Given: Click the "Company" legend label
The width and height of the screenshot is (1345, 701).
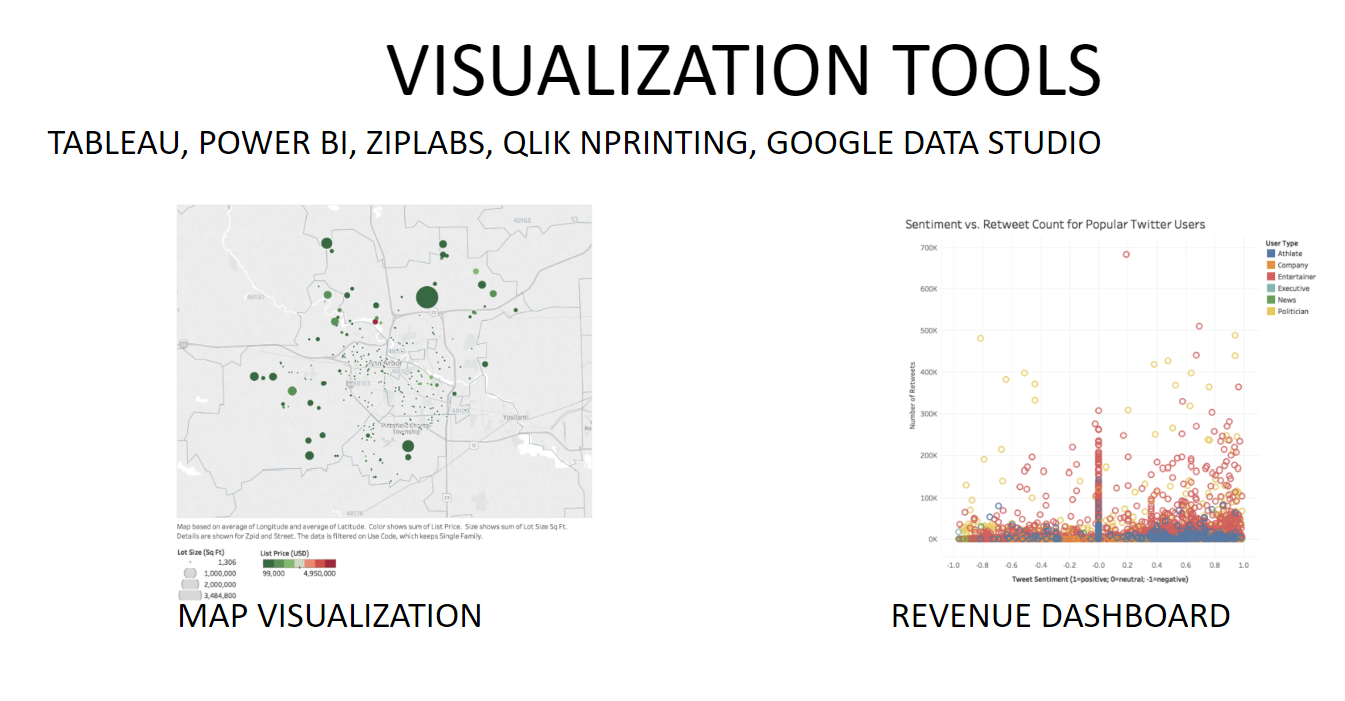Looking at the screenshot, I should point(1294,265).
